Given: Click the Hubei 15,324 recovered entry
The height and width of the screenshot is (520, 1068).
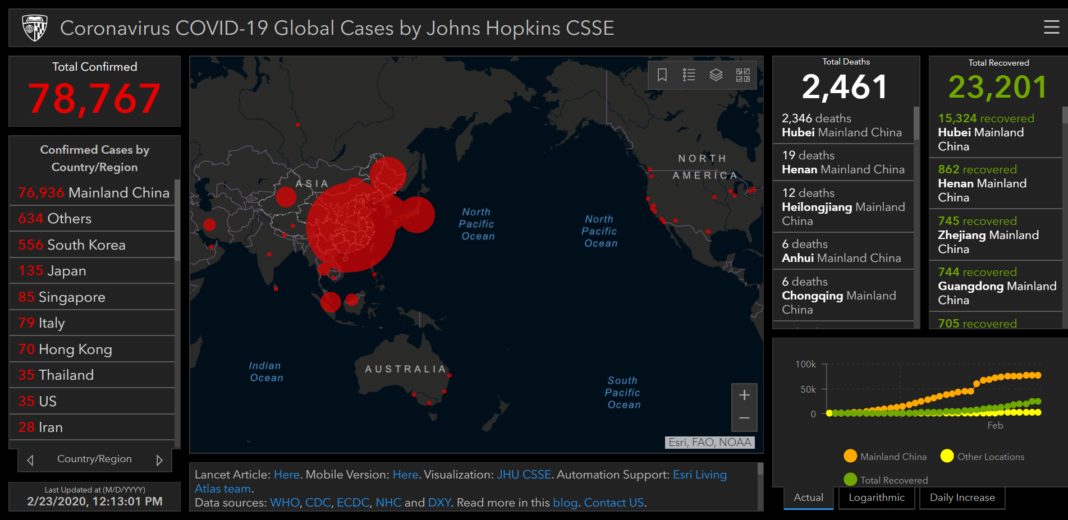Looking at the screenshot, I should (x=995, y=132).
